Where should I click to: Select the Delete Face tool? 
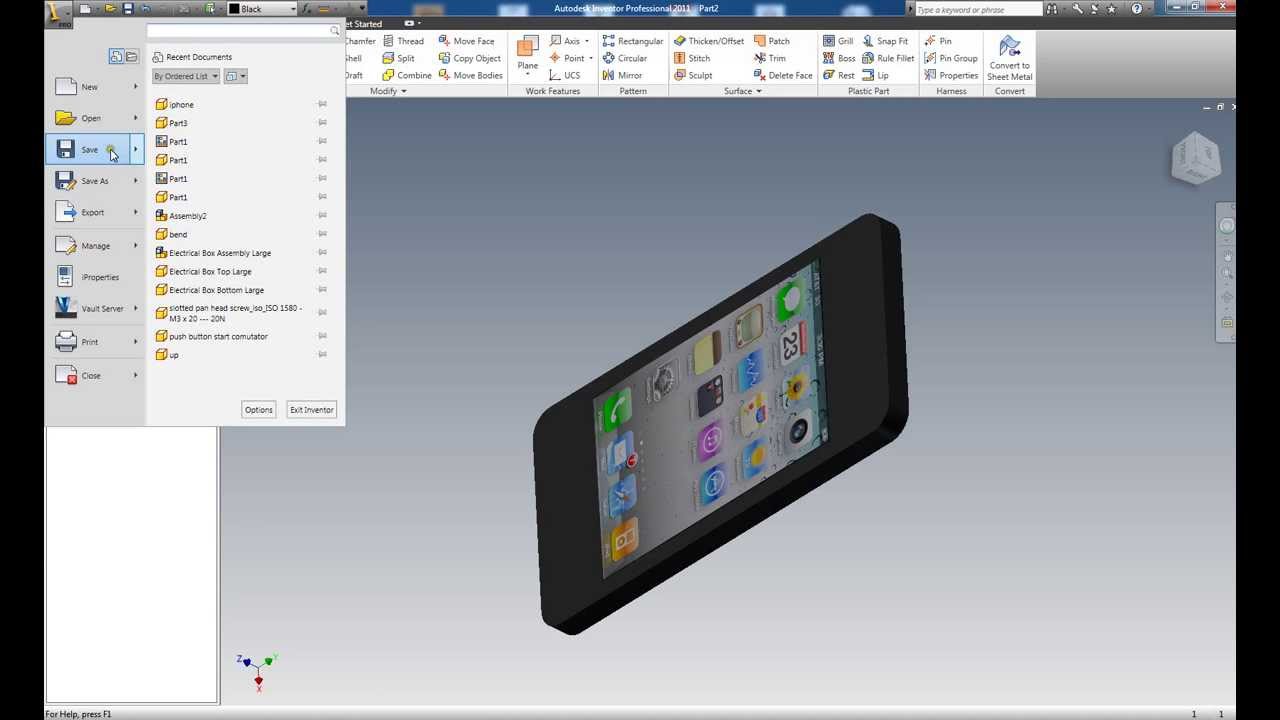click(782, 75)
